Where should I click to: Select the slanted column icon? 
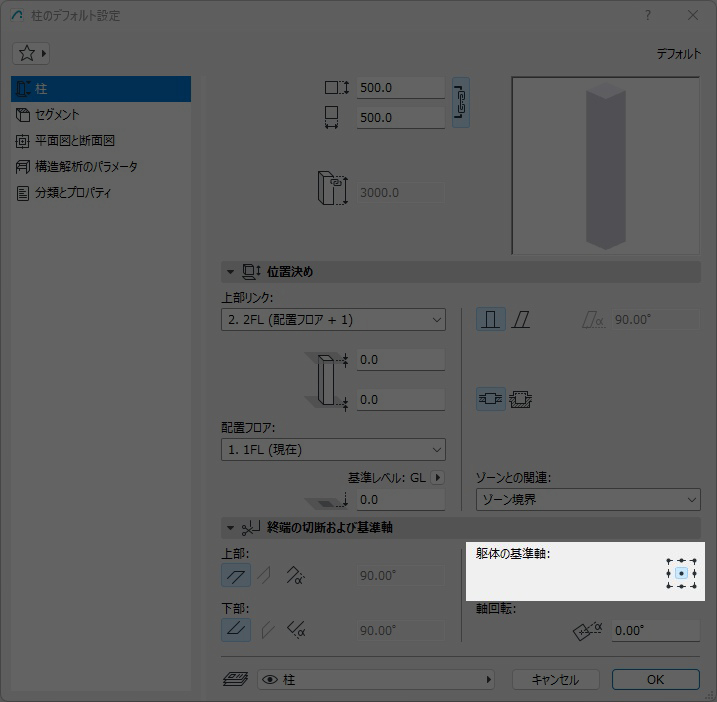(521, 320)
